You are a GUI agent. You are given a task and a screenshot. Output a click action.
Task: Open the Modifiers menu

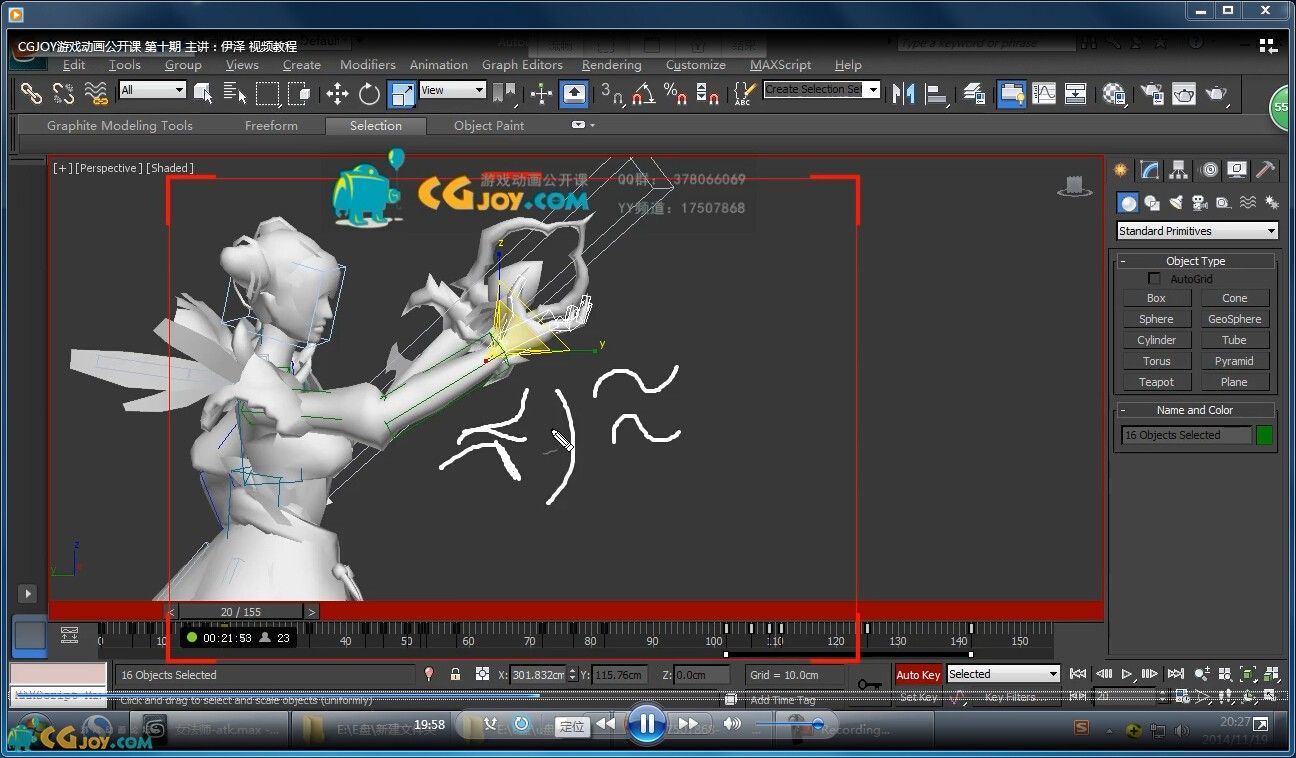(x=368, y=65)
